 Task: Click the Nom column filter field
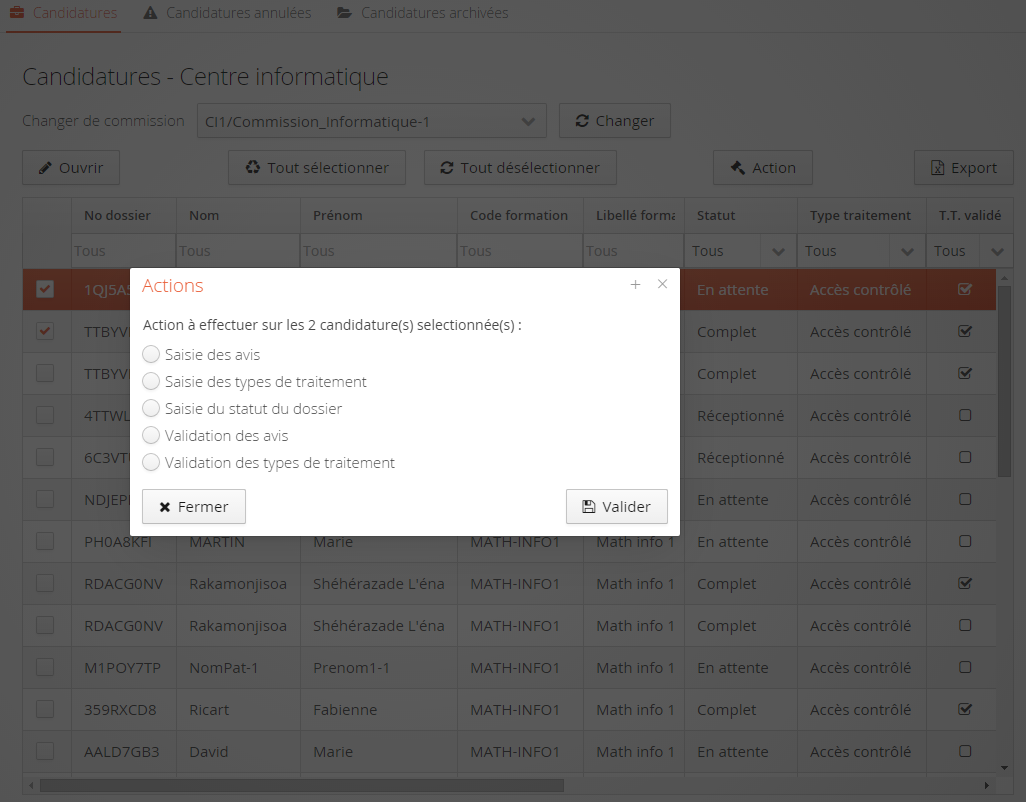tap(237, 251)
